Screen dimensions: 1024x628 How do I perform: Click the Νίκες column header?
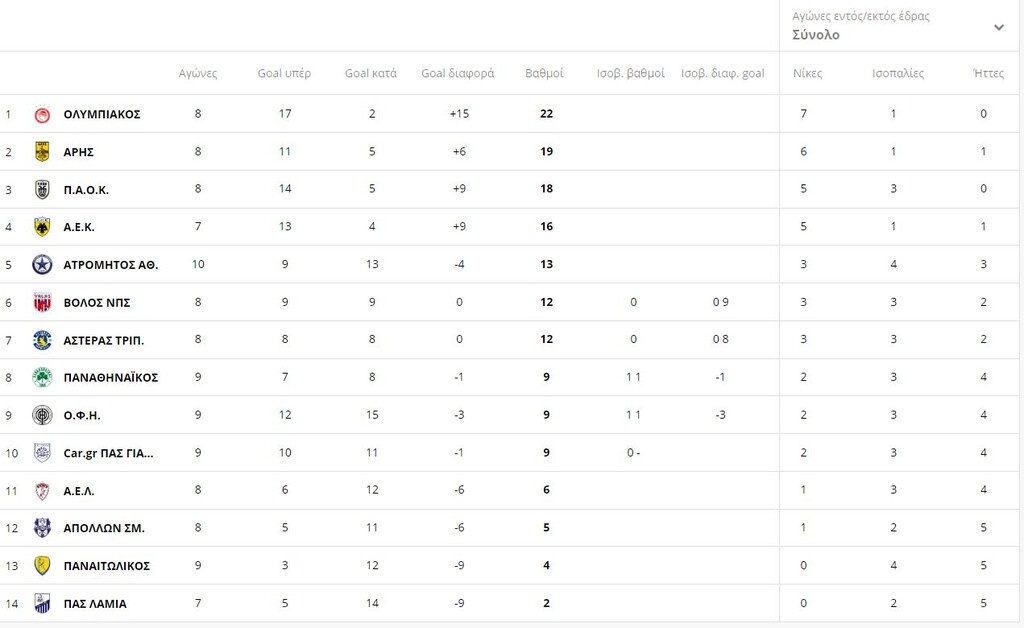[x=807, y=73]
